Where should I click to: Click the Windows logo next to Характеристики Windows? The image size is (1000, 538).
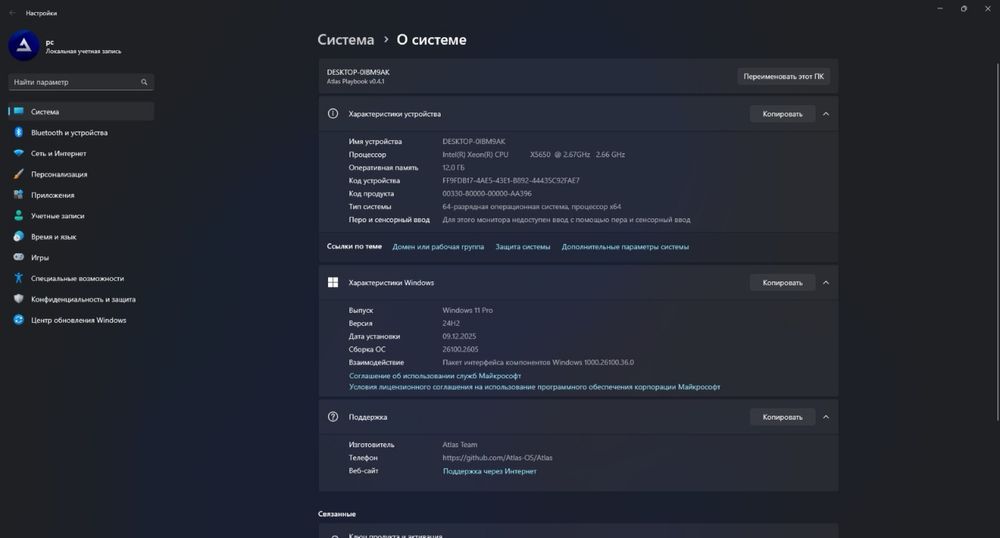[x=333, y=282]
